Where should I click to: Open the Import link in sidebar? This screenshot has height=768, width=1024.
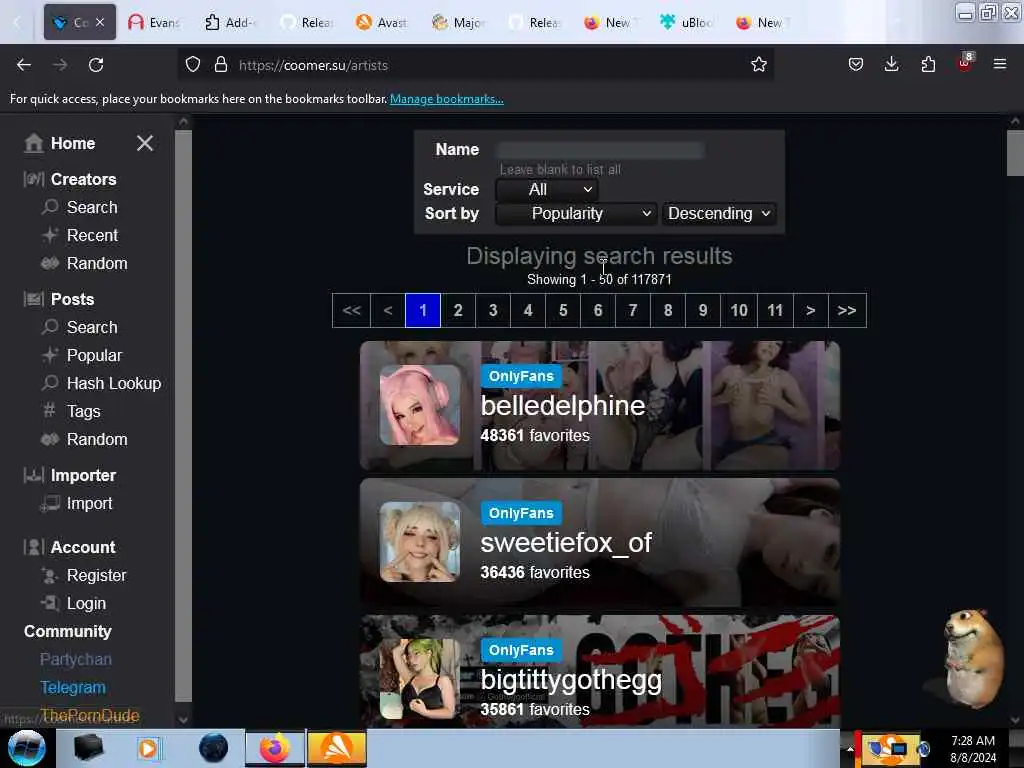(x=89, y=504)
